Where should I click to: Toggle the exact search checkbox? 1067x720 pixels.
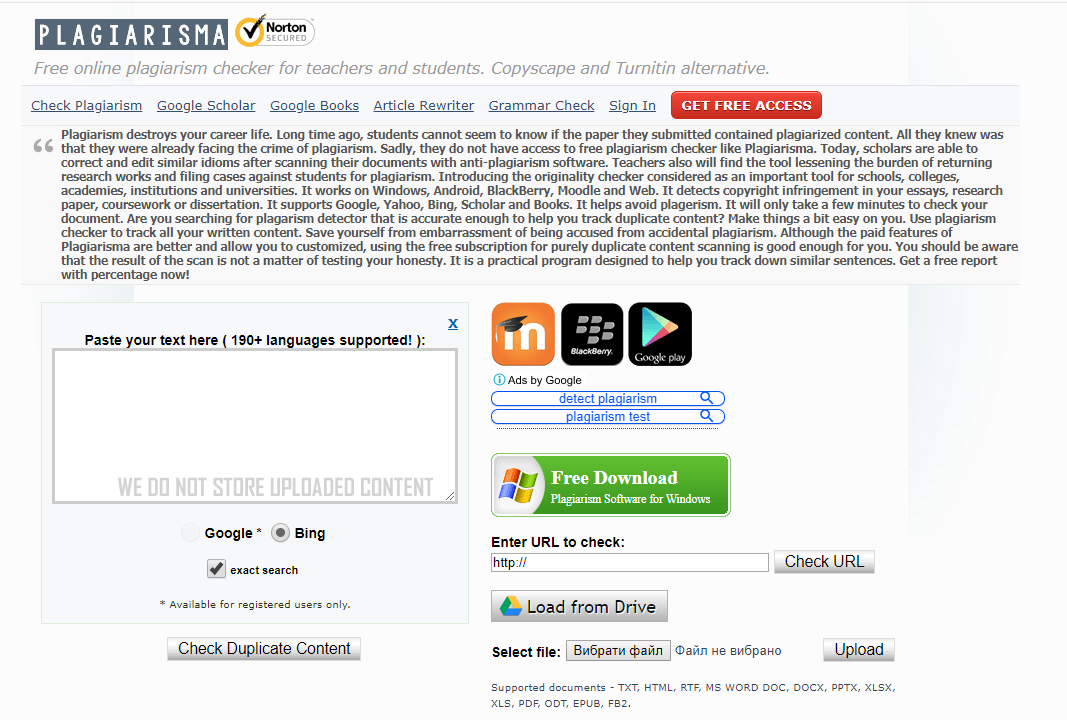click(x=216, y=569)
